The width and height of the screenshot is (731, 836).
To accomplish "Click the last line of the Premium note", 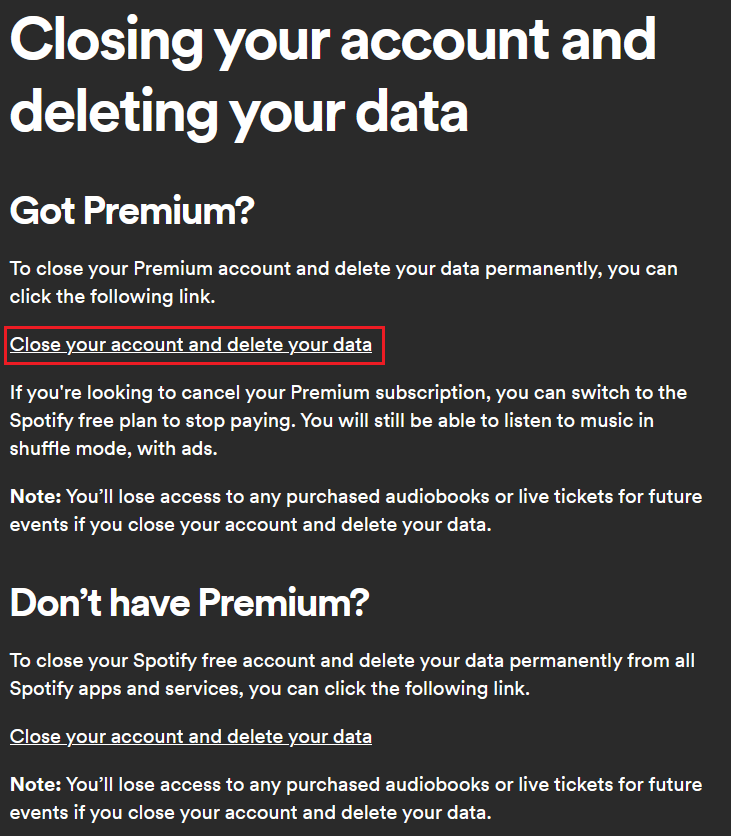I will point(250,524).
